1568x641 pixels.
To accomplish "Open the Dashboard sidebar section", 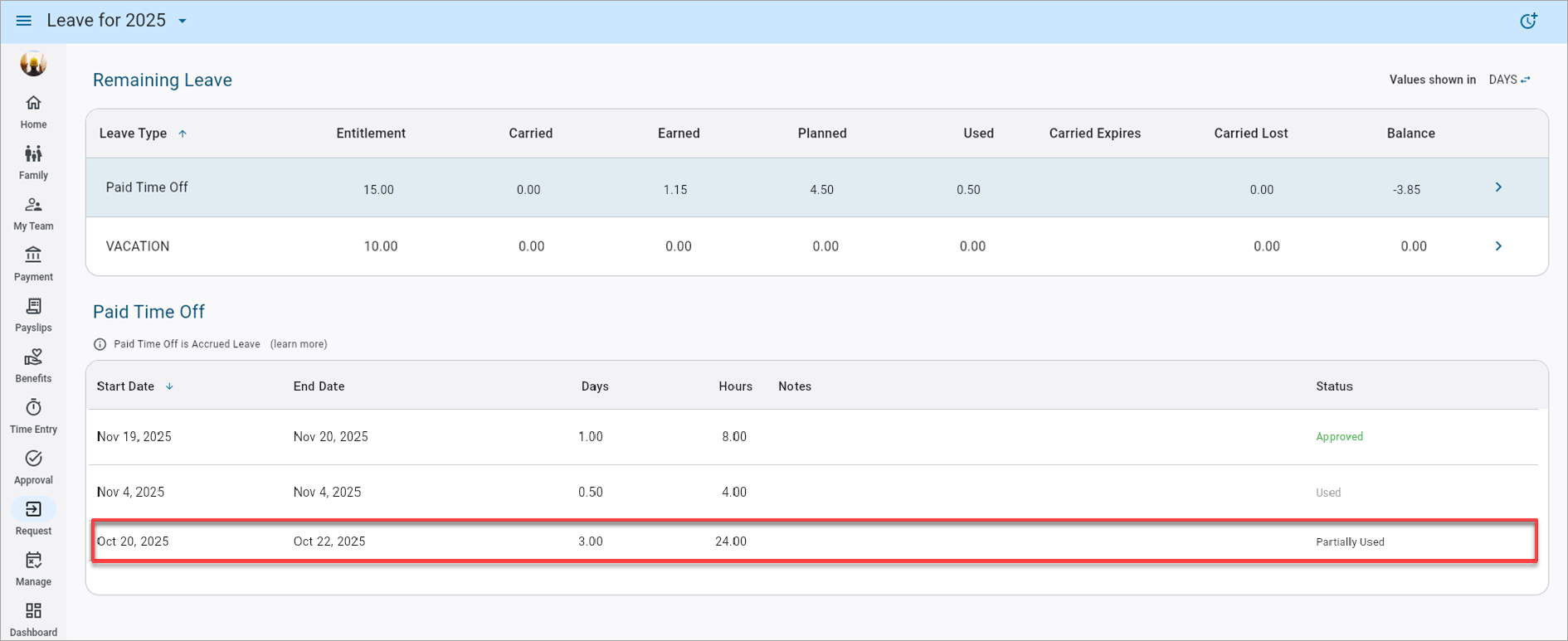I will tap(33, 620).
